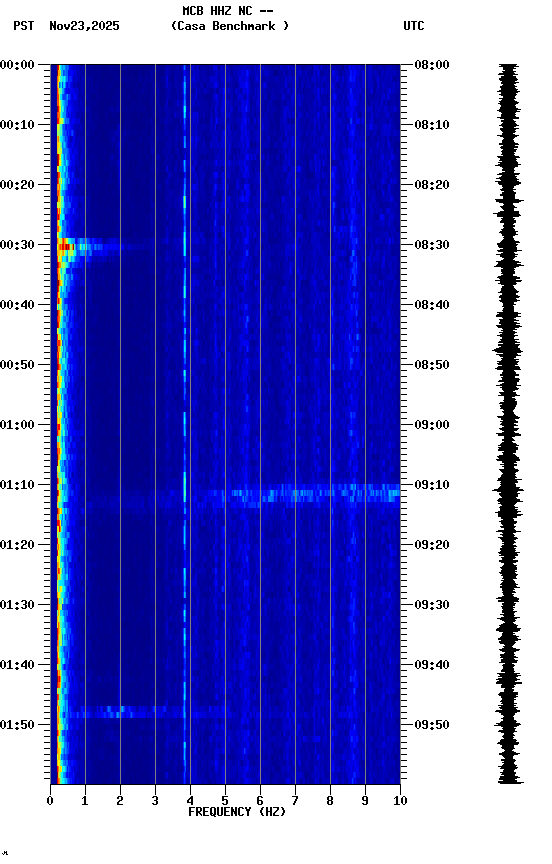Click the PST time label '00:10'
The image size is (552, 864).
coord(17,125)
